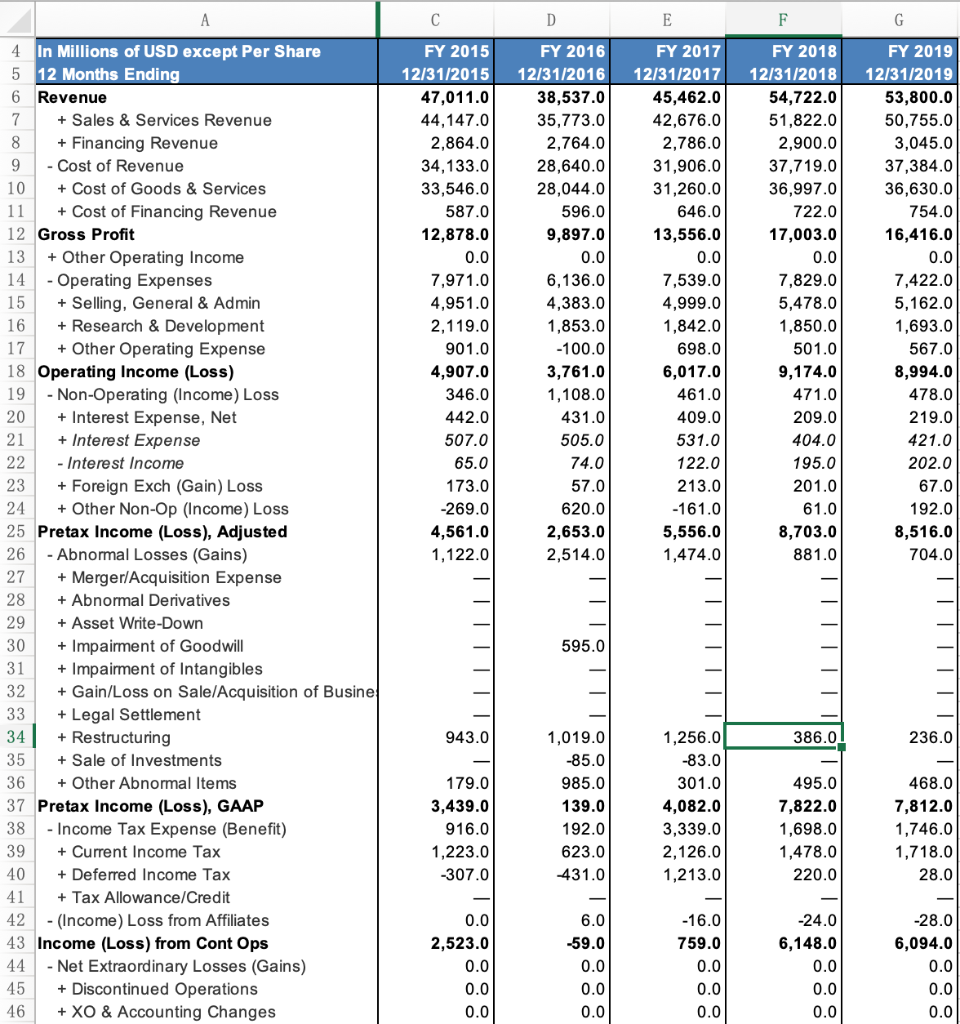The width and height of the screenshot is (960, 1024).
Task: Select the FY 2019 header cell
Action: (898, 51)
